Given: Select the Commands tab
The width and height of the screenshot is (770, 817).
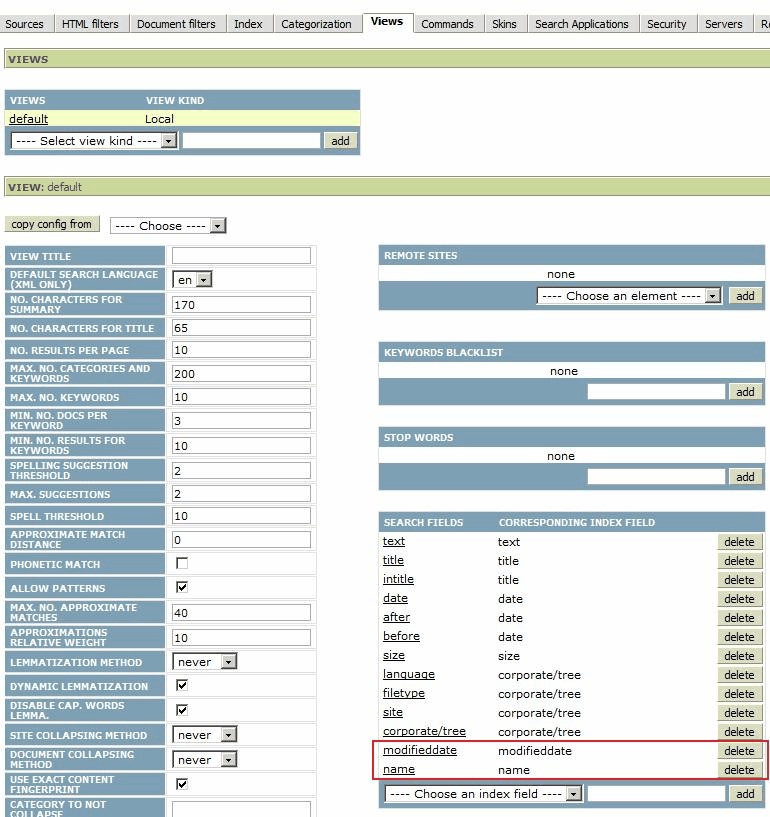Looking at the screenshot, I should 447,24.
